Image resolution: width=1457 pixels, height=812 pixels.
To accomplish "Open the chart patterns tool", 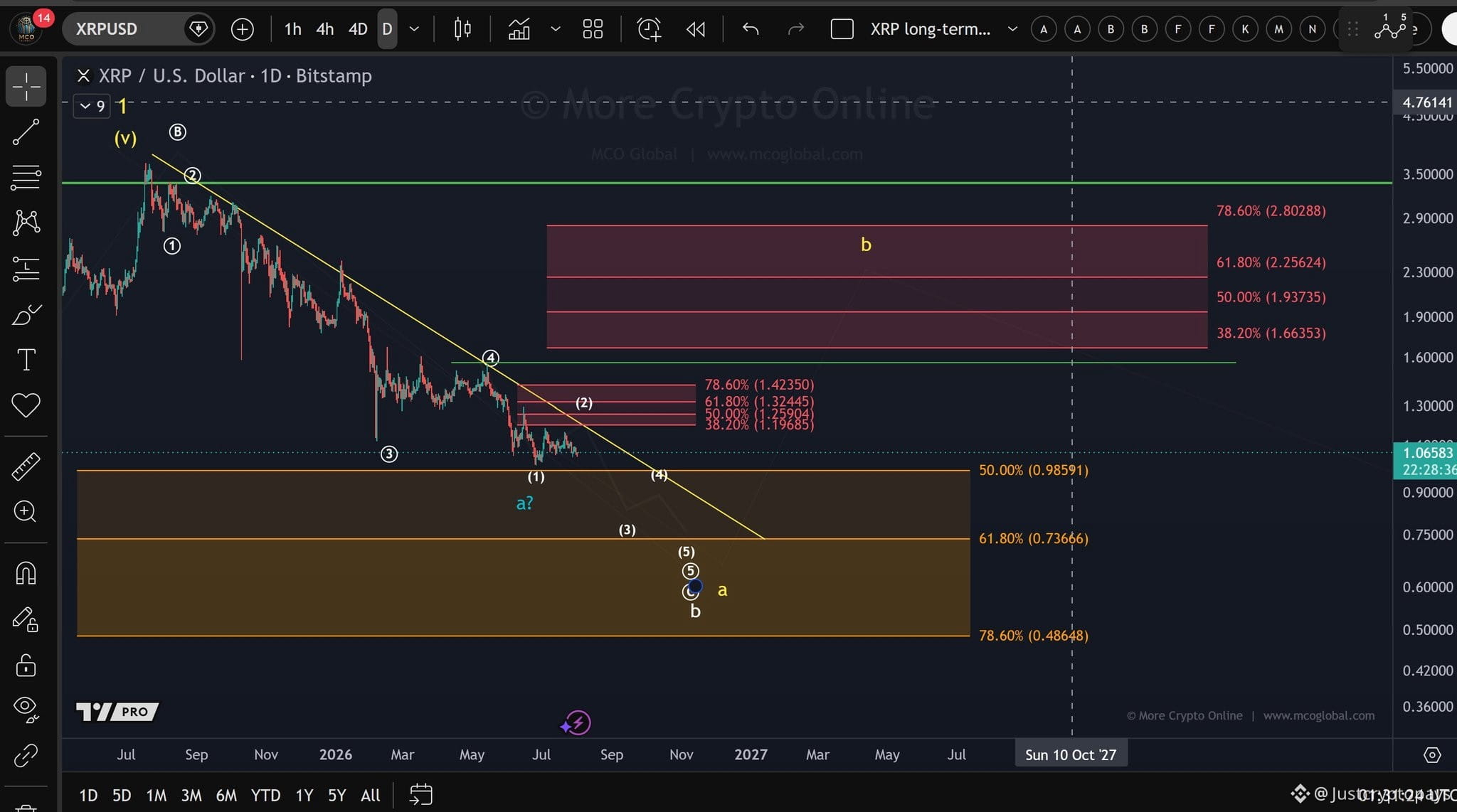I will [26, 223].
